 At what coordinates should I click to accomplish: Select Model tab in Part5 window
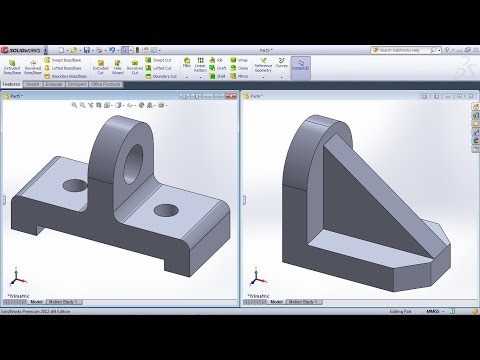(x=37, y=302)
